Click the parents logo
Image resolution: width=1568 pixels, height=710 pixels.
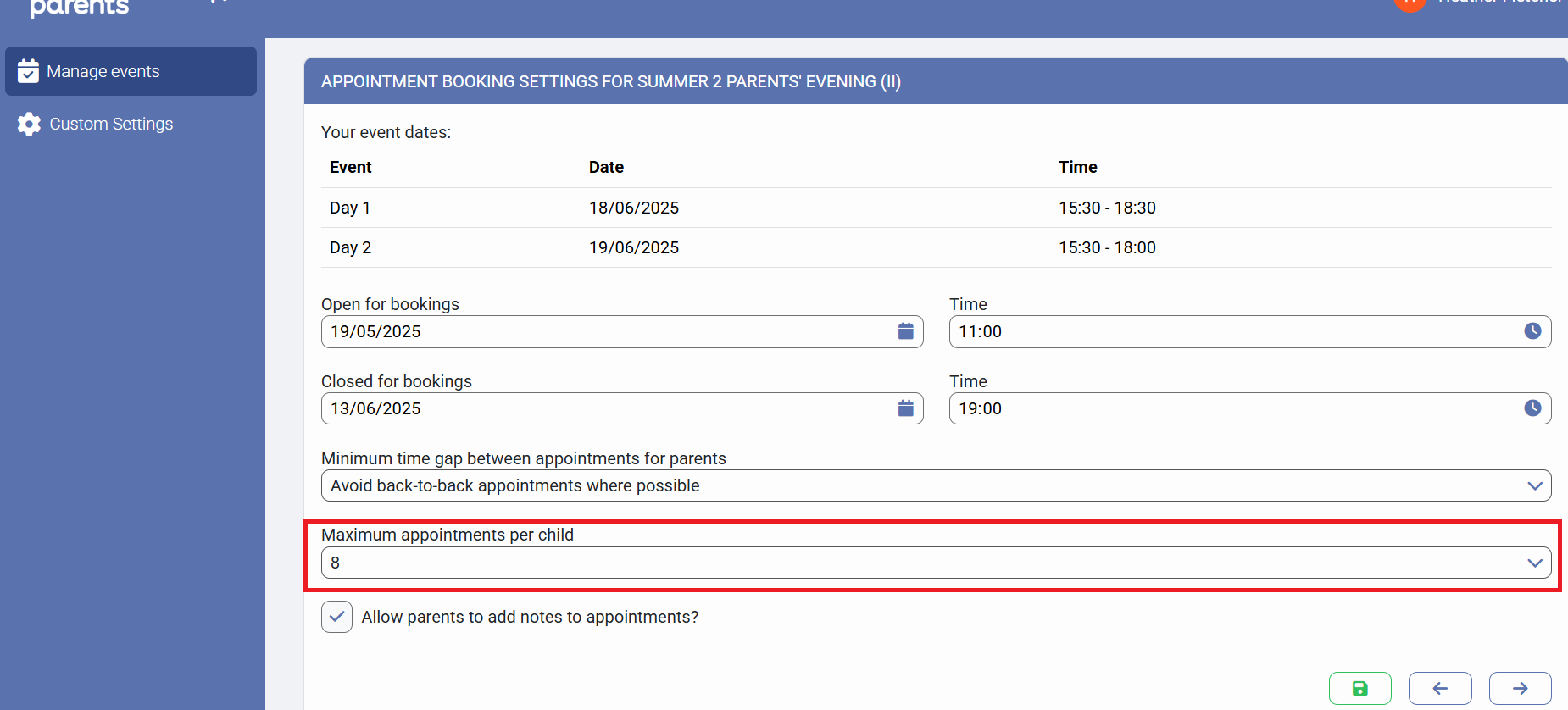tap(80, 8)
